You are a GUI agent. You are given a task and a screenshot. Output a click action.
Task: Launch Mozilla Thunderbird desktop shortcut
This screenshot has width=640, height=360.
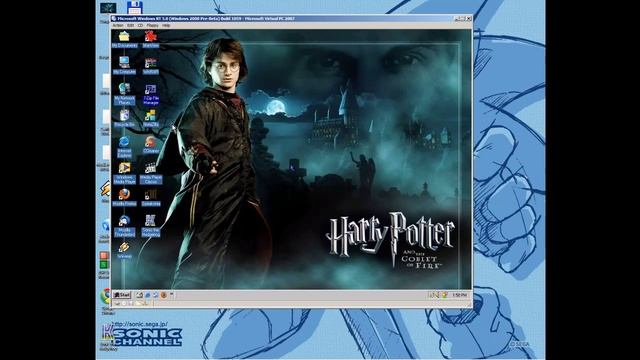click(124, 226)
